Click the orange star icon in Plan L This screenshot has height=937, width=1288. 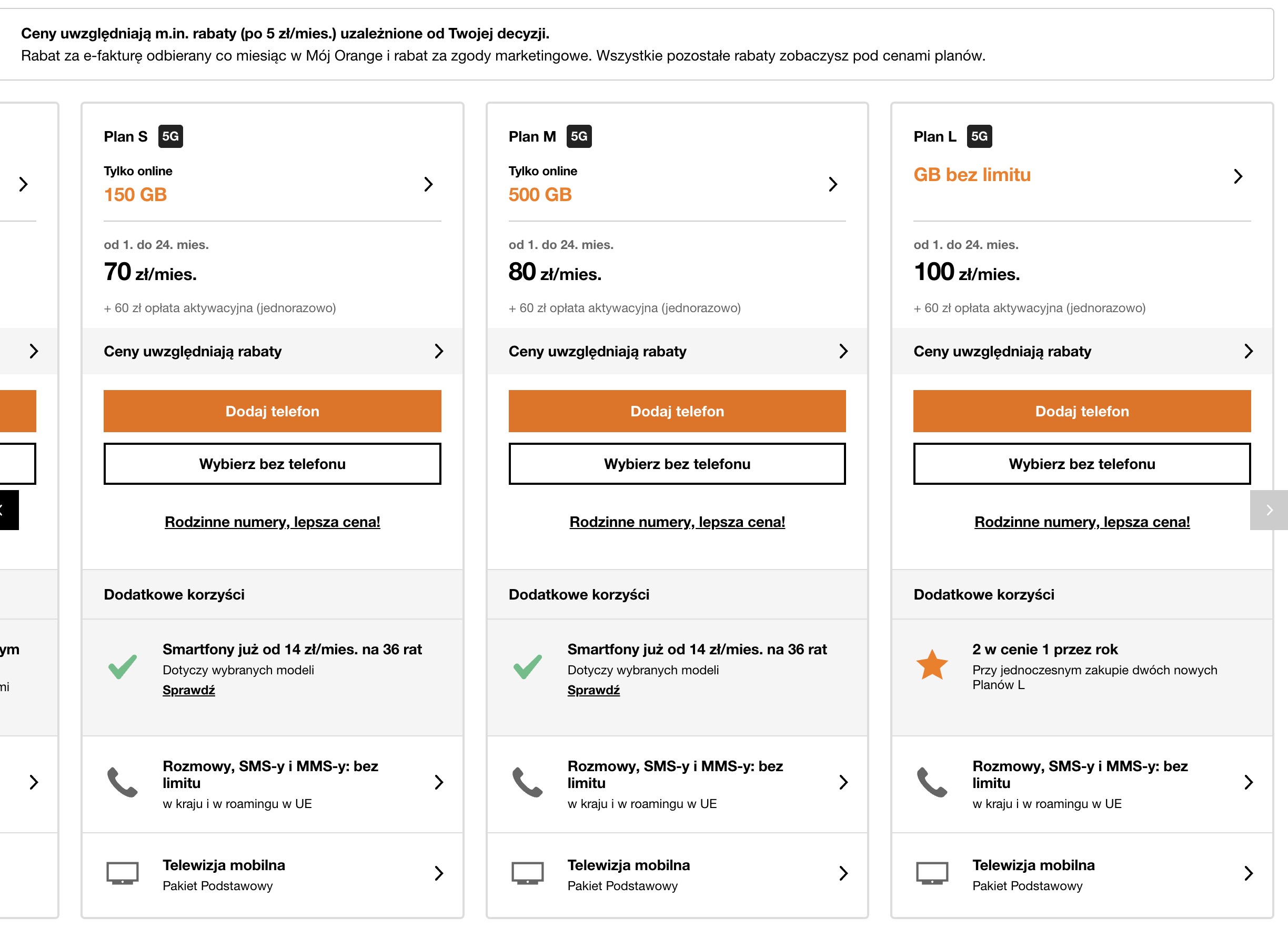(932, 664)
